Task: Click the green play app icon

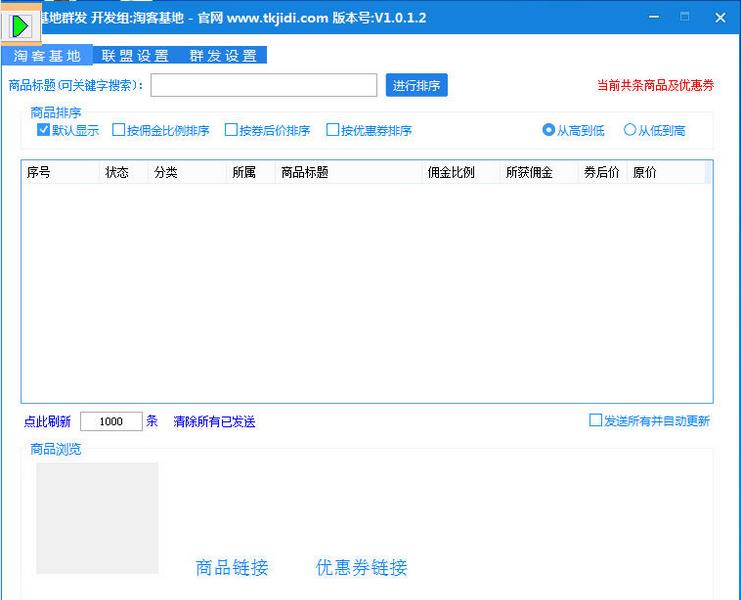Action: click(x=20, y=24)
